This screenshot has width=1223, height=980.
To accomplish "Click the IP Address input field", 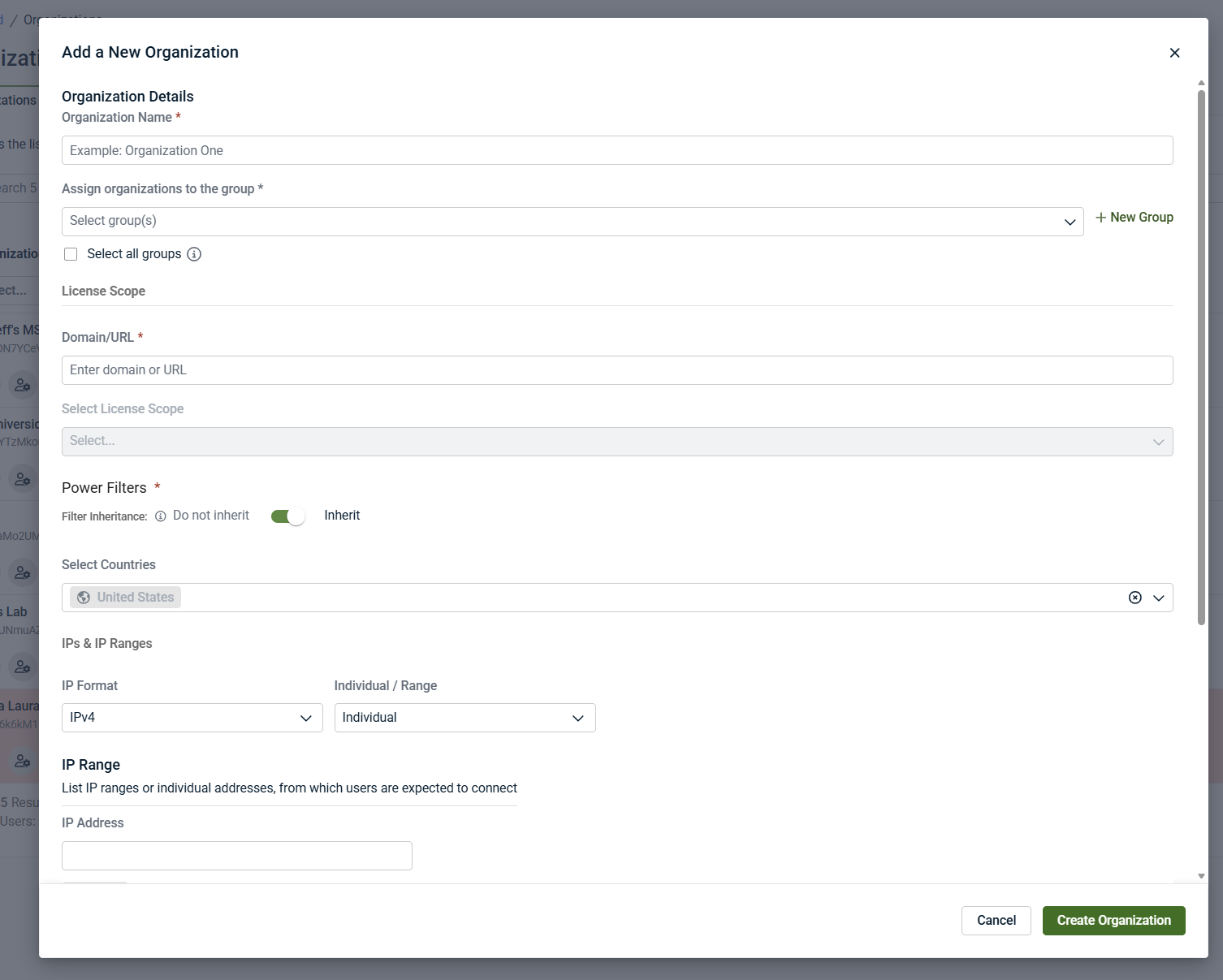I will point(237,856).
